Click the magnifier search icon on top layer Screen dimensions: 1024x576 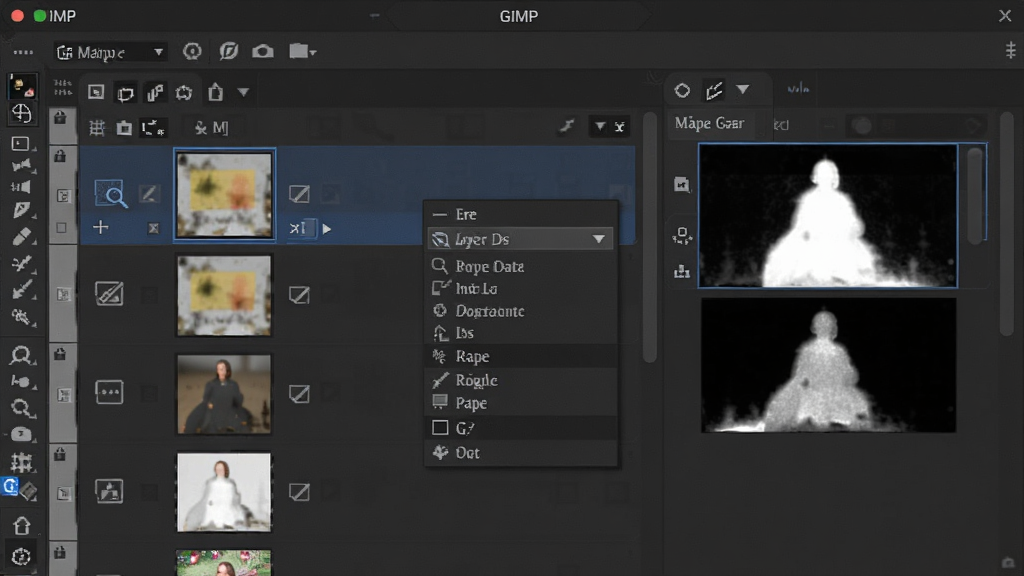click(x=110, y=194)
